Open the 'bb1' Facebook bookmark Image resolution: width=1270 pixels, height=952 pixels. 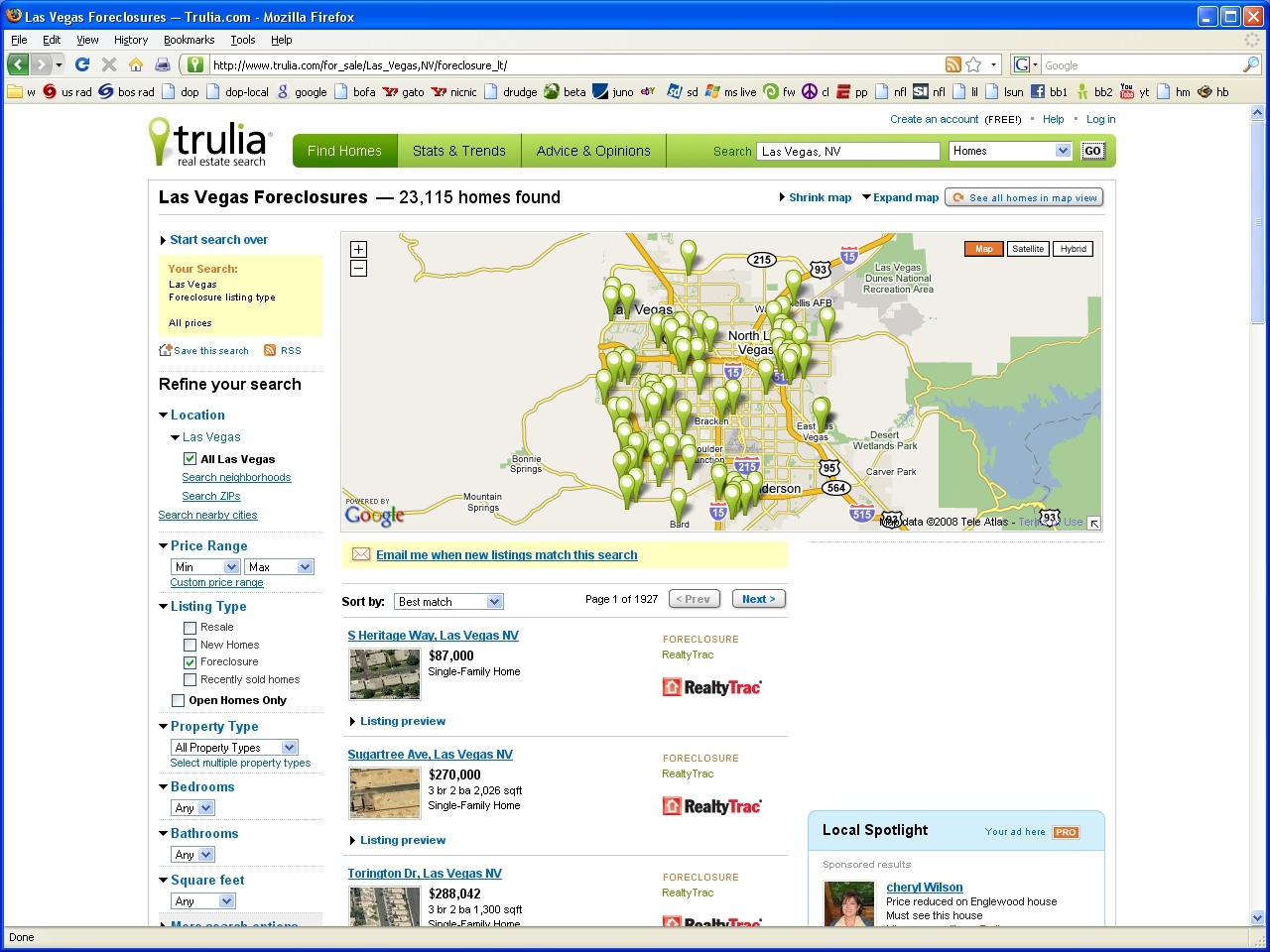[x=1049, y=92]
